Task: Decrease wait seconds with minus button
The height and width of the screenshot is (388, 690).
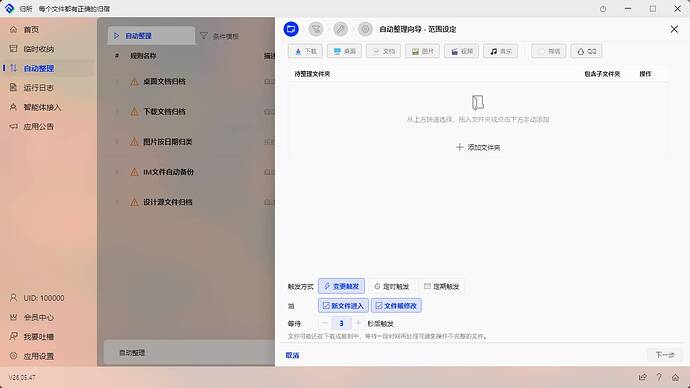Action: pyautogui.click(x=324, y=323)
